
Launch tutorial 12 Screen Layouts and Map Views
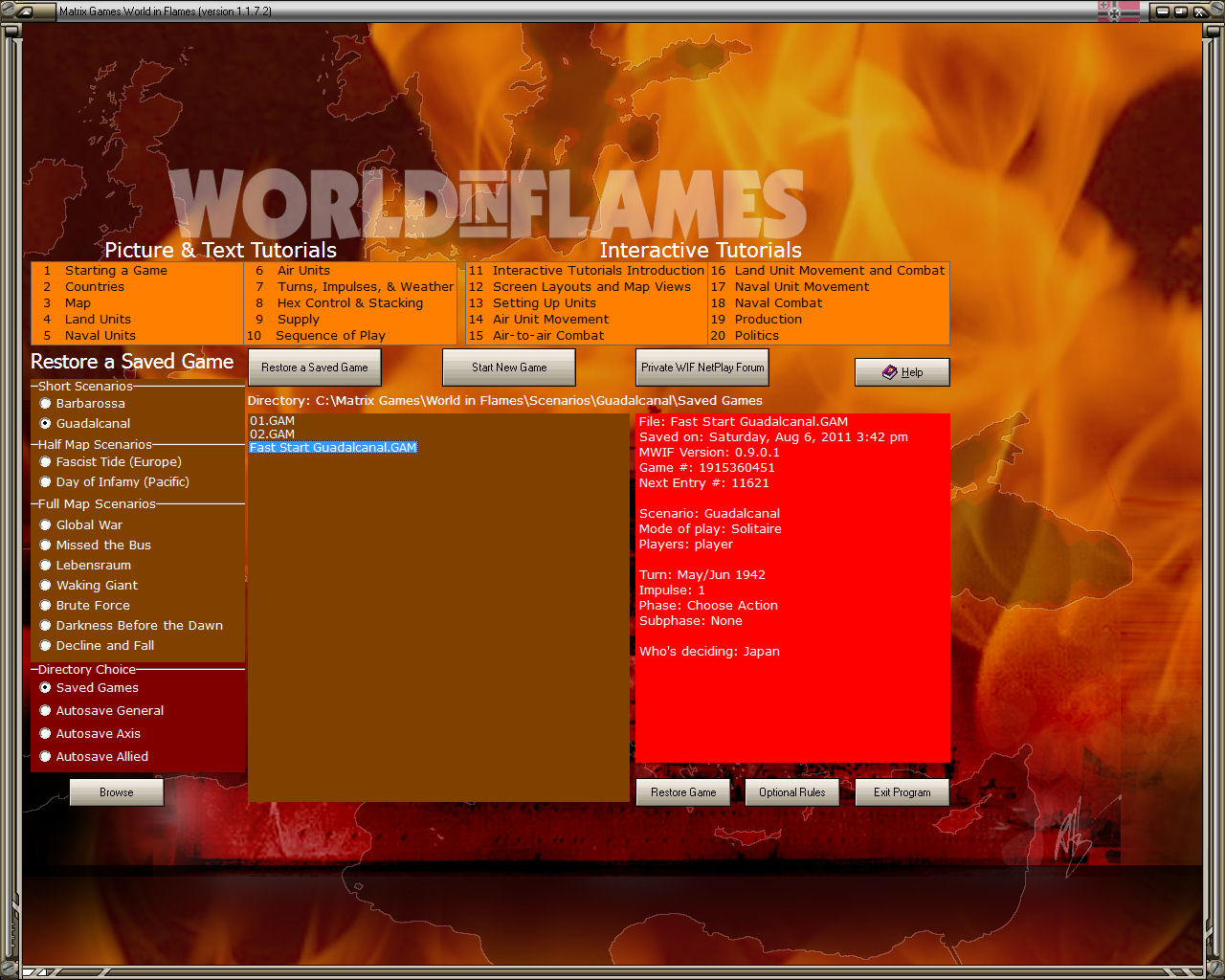coord(579,287)
